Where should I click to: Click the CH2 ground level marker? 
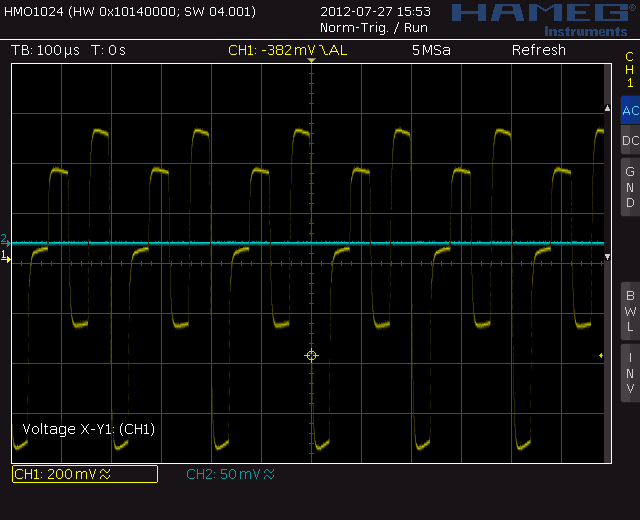[x=5, y=241]
